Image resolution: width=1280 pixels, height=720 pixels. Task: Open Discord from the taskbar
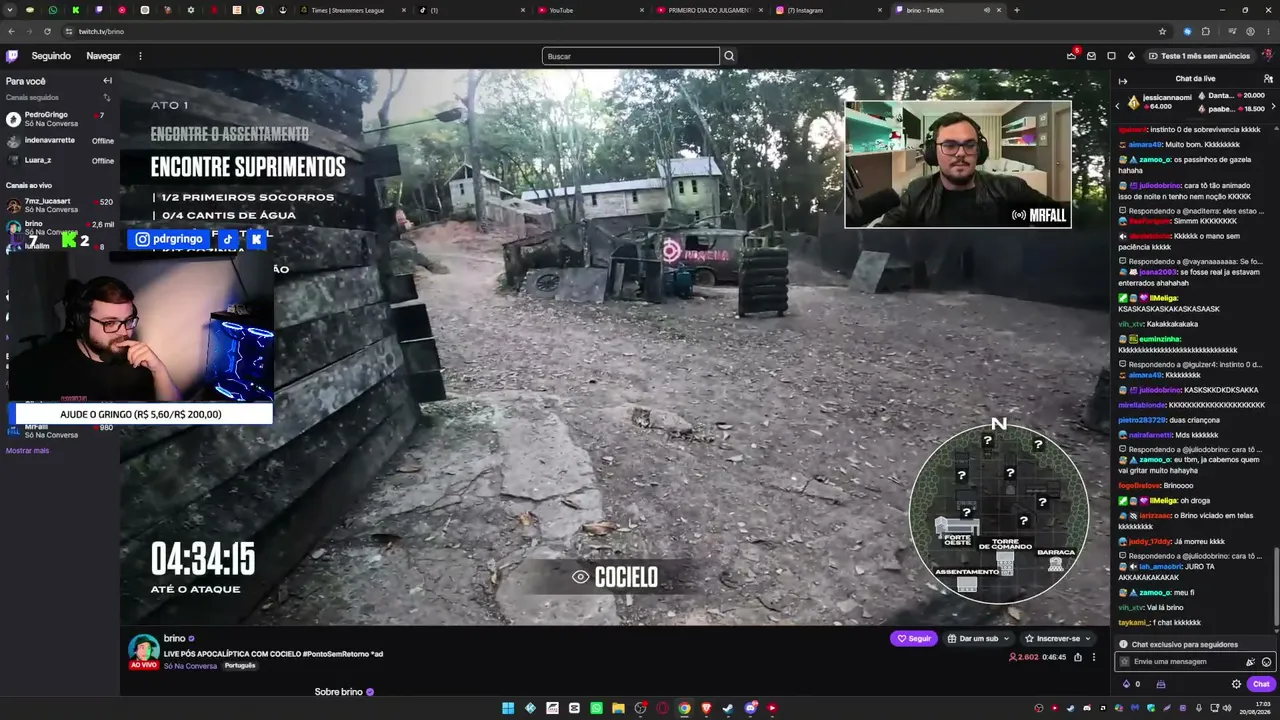pos(750,708)
